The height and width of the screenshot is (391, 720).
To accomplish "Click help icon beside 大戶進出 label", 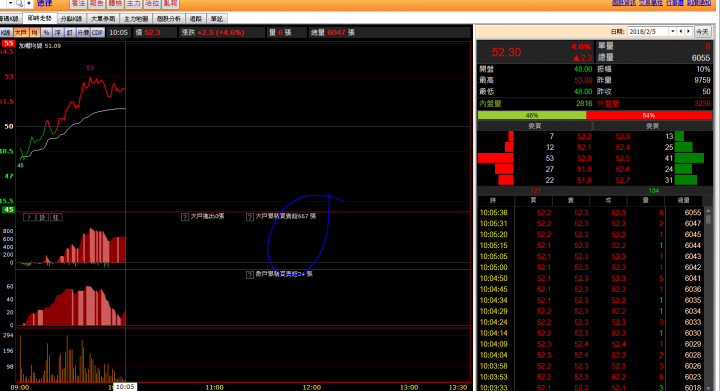I will [x=185, y=217].
